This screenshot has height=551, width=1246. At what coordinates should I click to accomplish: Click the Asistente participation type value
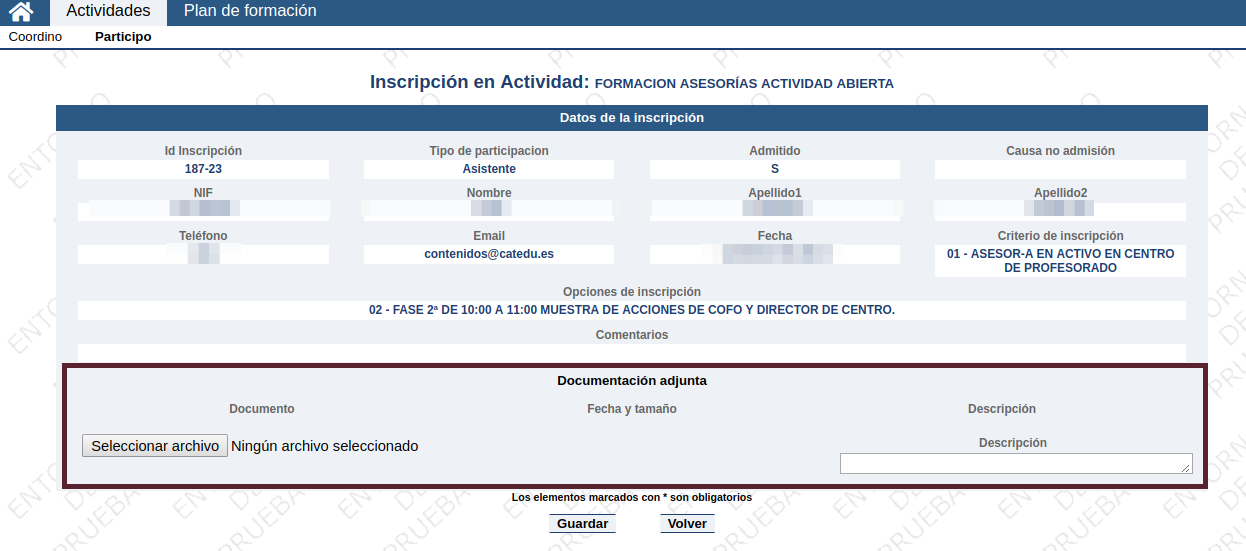coord(489,169)
